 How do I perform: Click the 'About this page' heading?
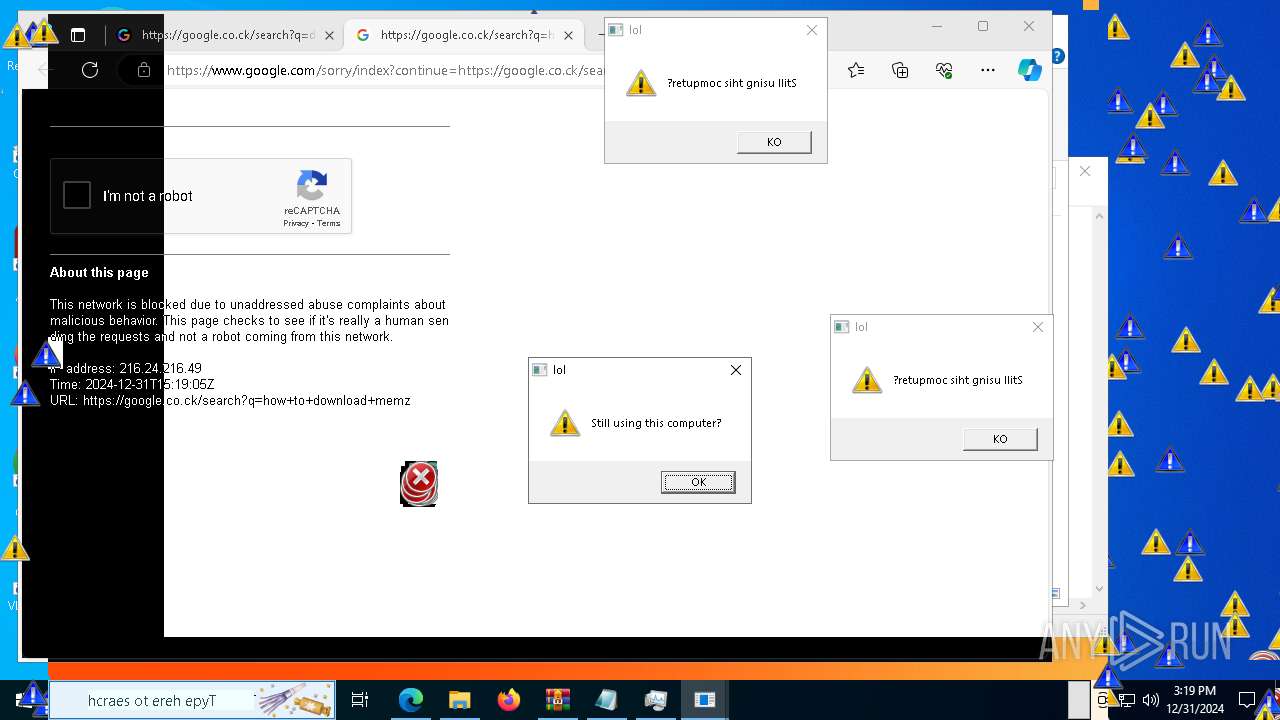pyautogui.click(x=99, y=272)
